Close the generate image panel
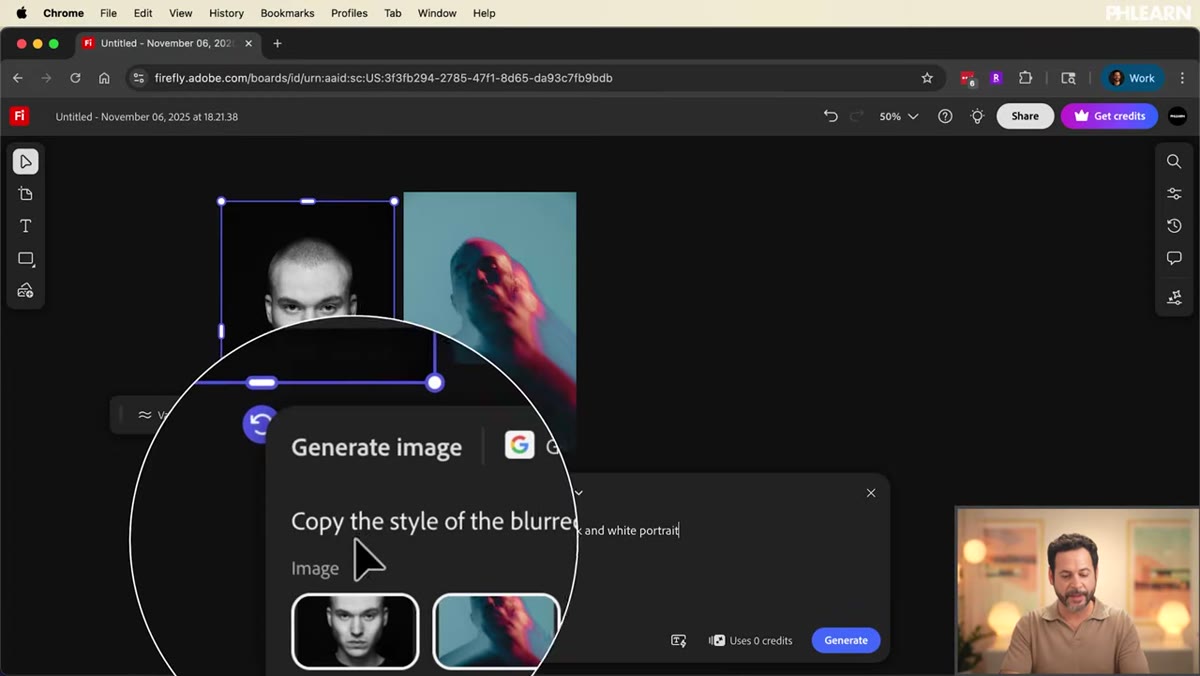This screenshot has height=676, width=1200. 871,493
